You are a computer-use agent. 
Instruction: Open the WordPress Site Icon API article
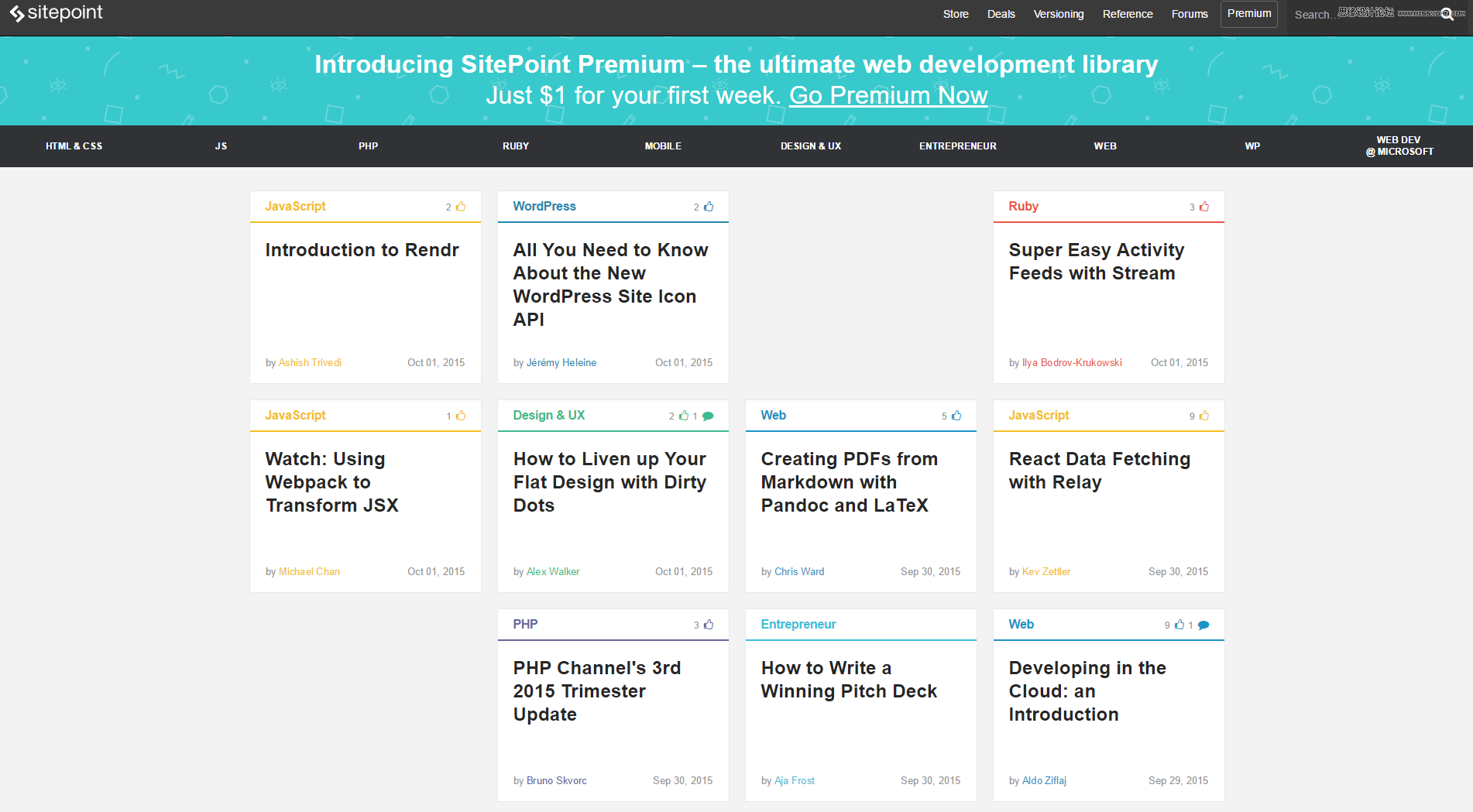pos(610,285)
